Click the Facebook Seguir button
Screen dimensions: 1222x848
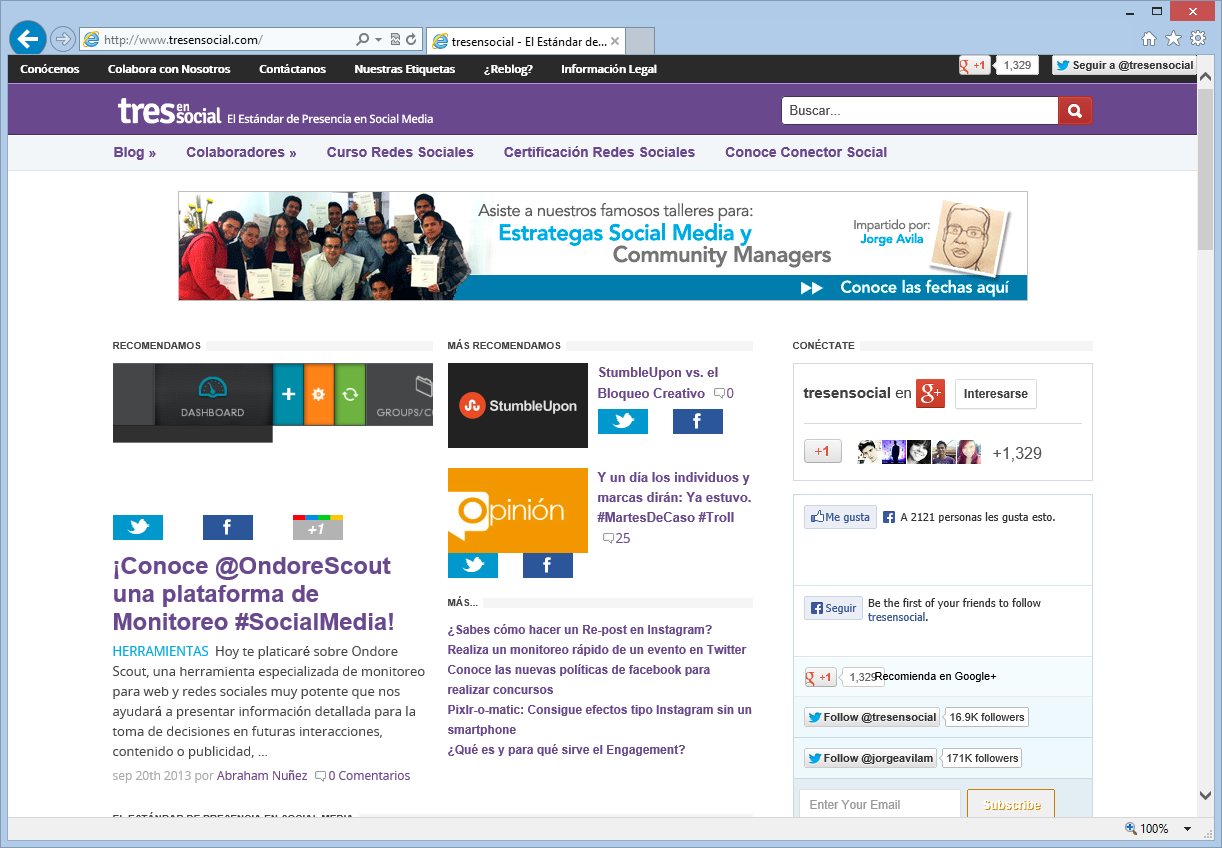click(x=833, y=608)
